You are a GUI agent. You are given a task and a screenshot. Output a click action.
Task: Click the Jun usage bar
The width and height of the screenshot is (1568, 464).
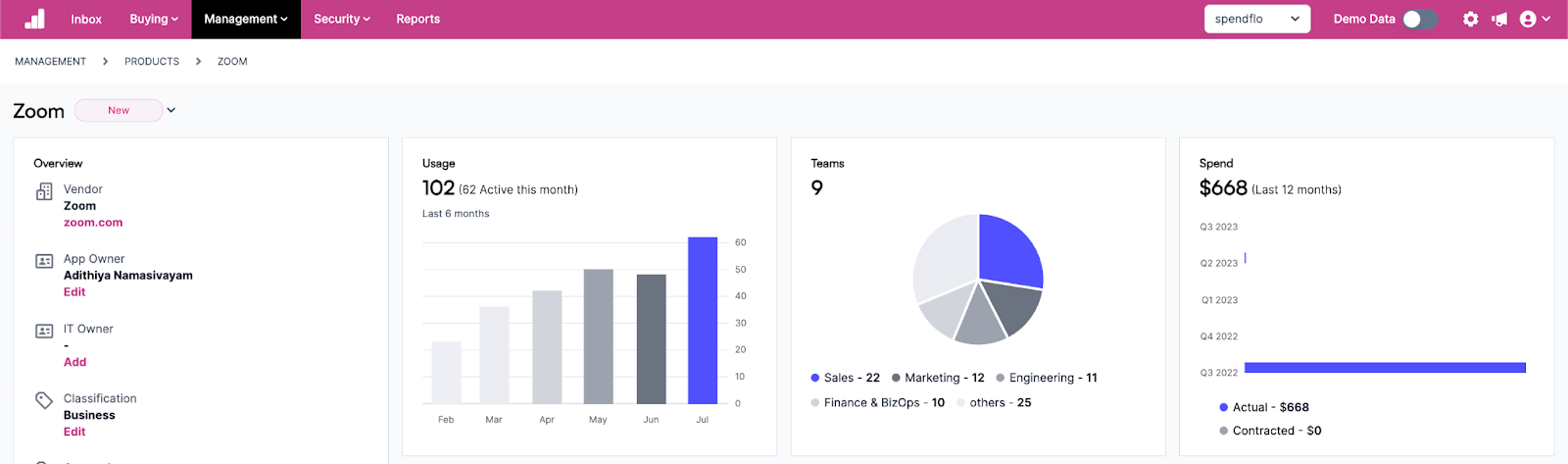(652, 338)
